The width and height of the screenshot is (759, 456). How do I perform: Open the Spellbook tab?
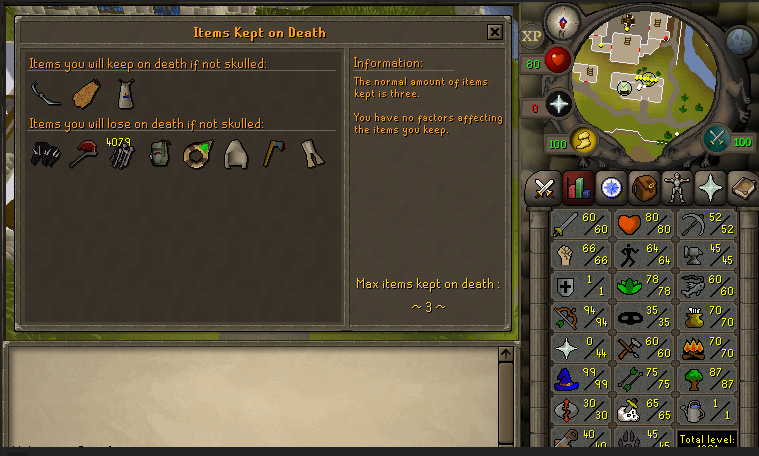coord(743,188)
